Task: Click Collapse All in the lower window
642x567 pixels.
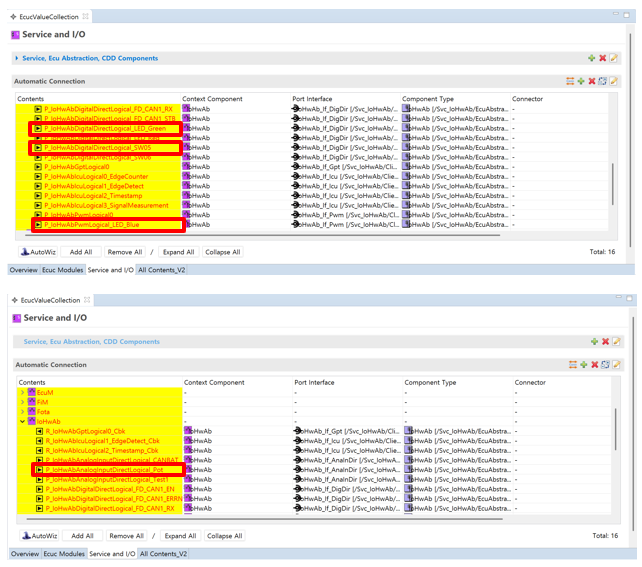Action: click(x=224, y=535)
